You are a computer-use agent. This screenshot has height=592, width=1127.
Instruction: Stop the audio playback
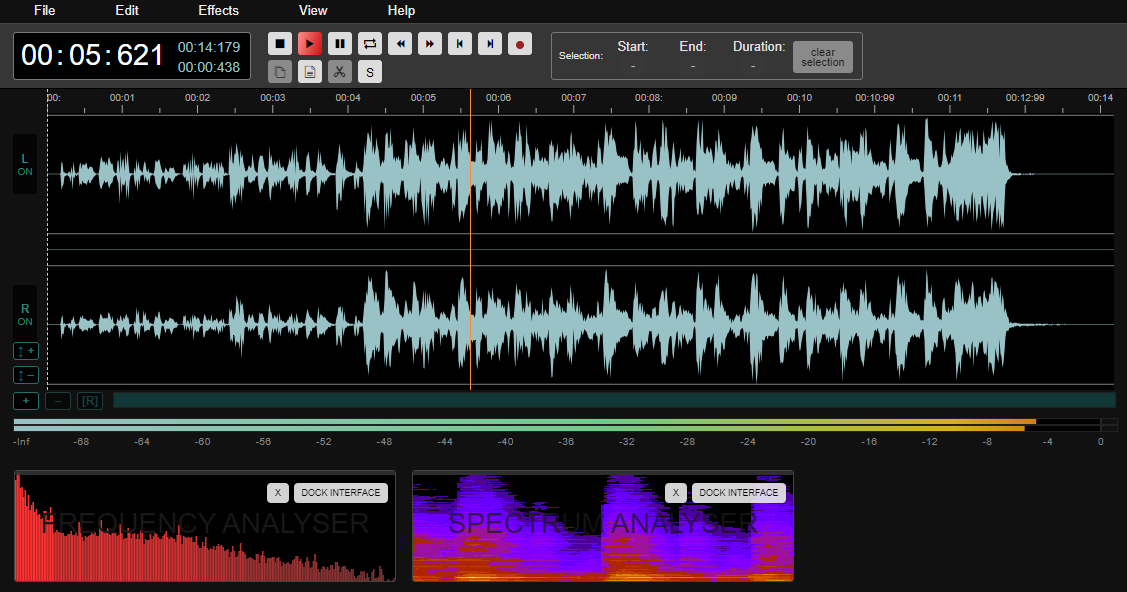[x=280, y=43]
